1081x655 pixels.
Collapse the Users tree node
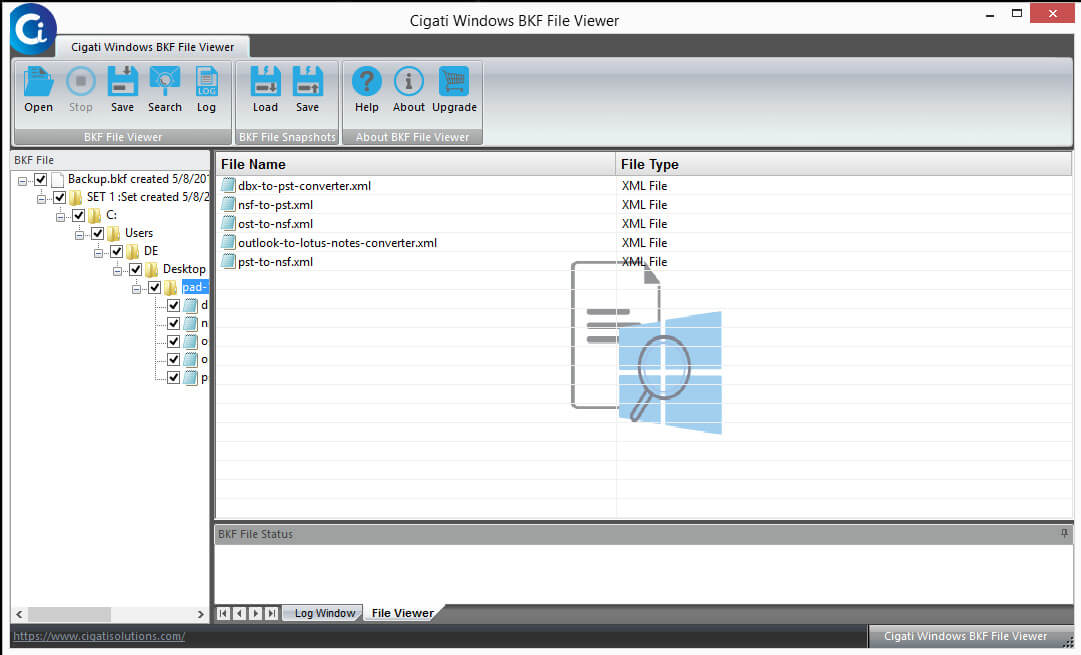(x=79, y=234)
